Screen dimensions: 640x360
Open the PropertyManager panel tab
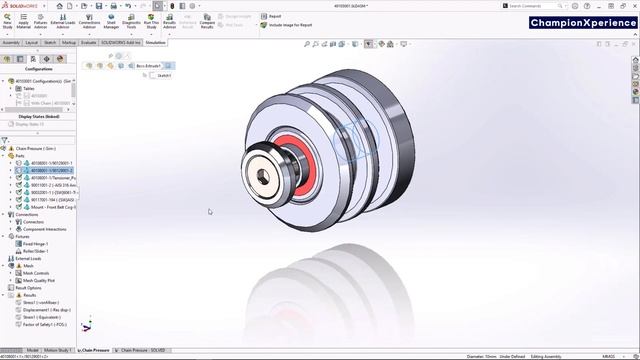click(x=20, y=59)
